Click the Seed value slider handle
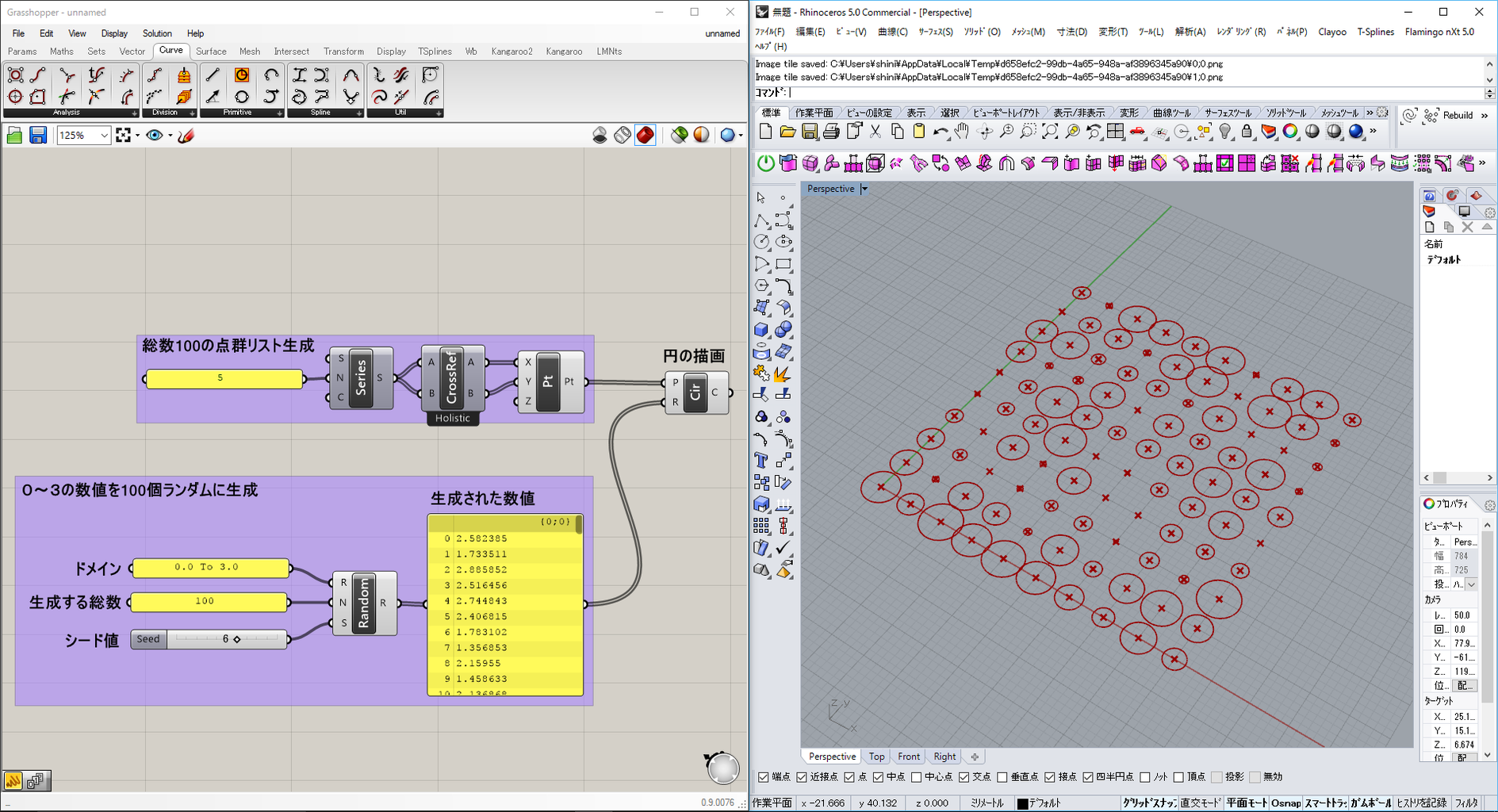Image resolution: width=1498 pixels, height=812 pixels. point(236,639)
